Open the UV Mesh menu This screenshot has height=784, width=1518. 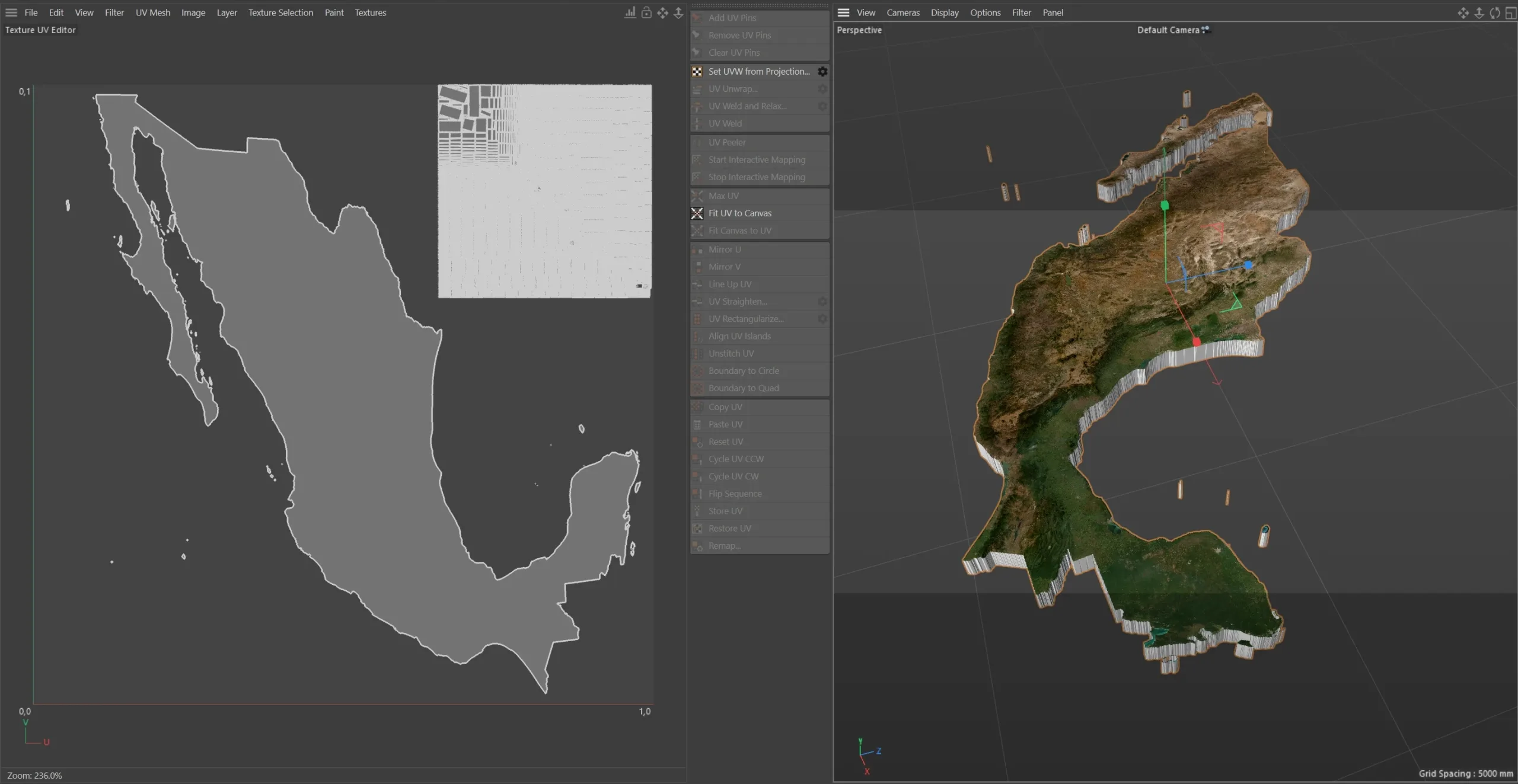coord(152,12)
